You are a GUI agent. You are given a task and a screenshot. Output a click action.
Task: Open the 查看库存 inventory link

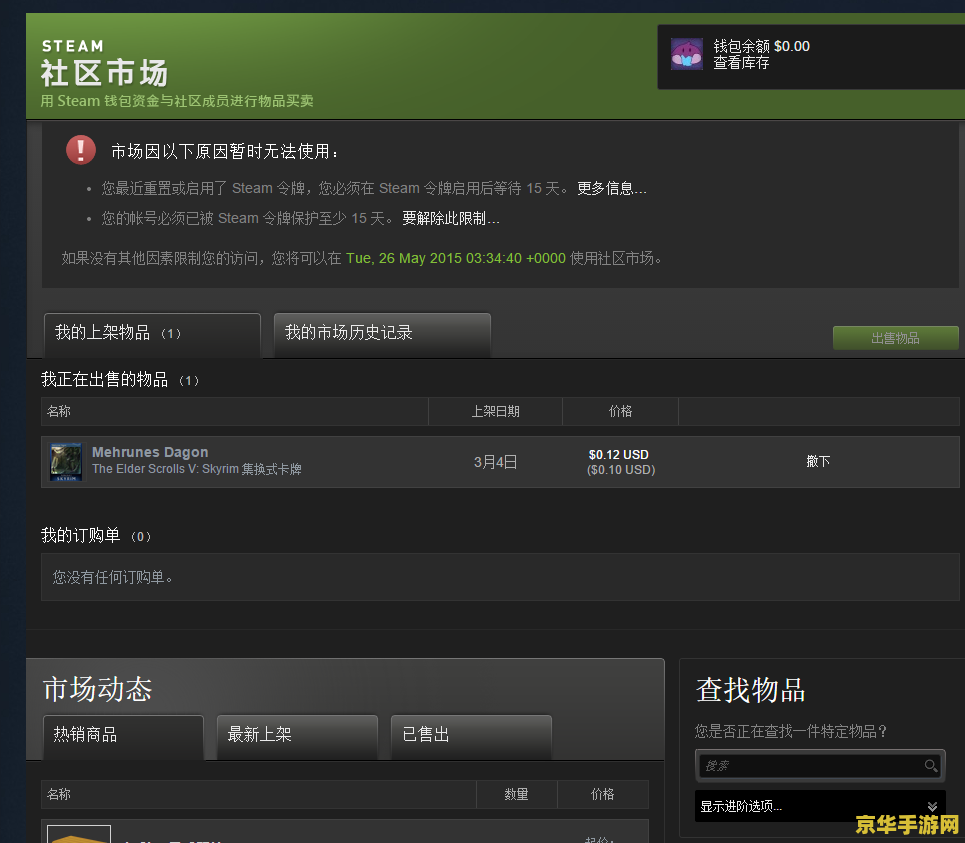(x=741, y=63)
